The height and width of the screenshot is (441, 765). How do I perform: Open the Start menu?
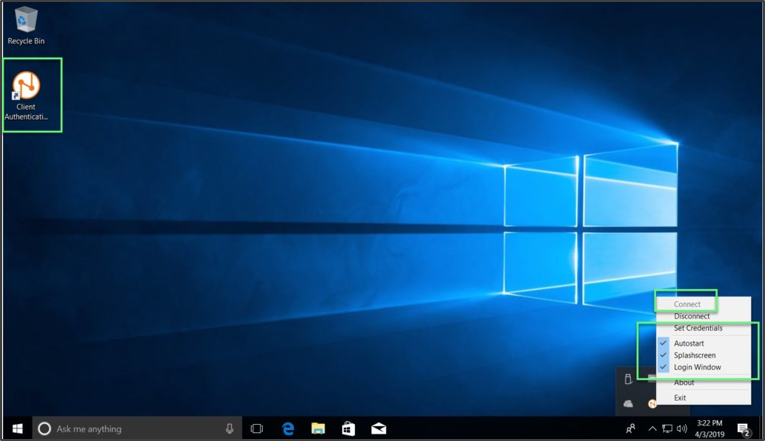16,429
